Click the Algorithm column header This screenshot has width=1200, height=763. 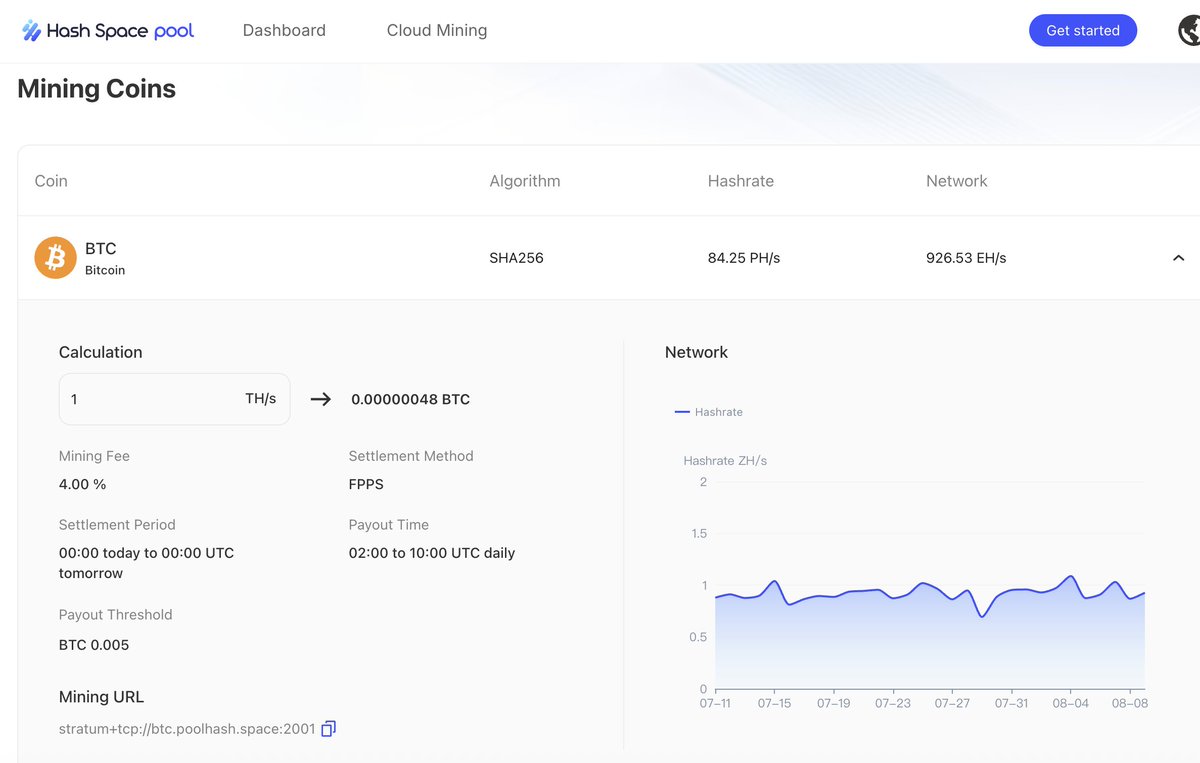point(524,181)
